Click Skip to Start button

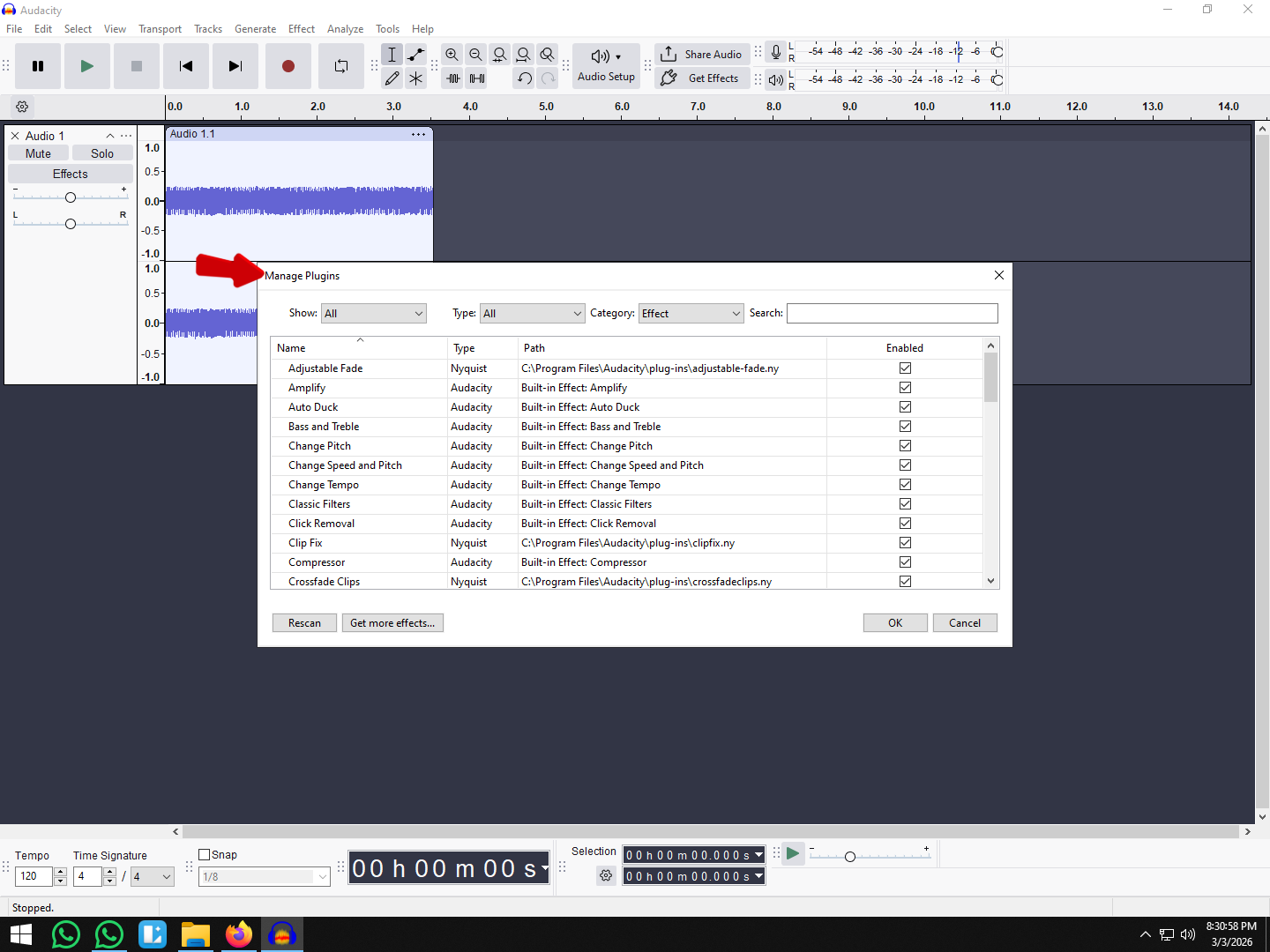185,66
